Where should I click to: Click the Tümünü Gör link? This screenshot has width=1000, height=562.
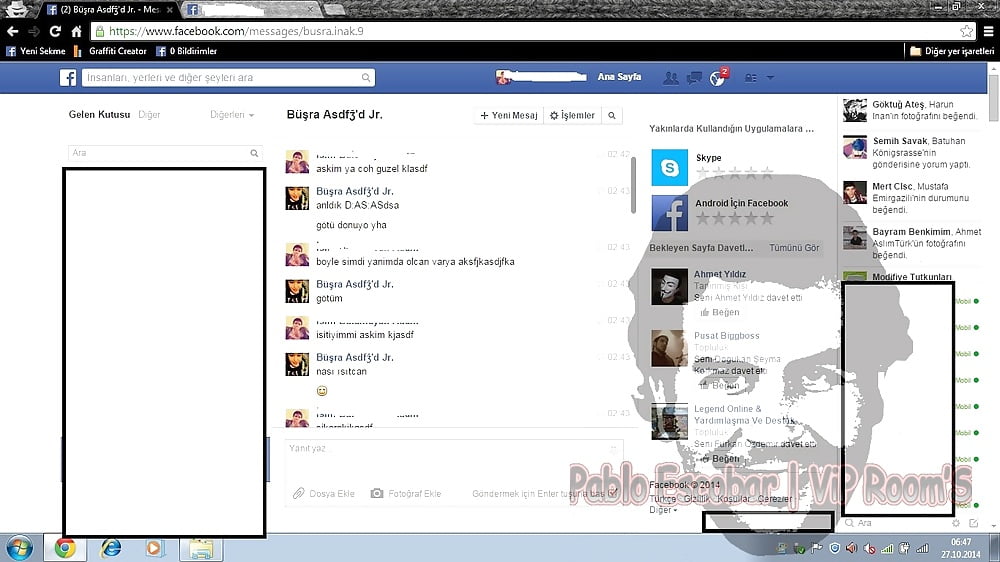click(794, 248)
